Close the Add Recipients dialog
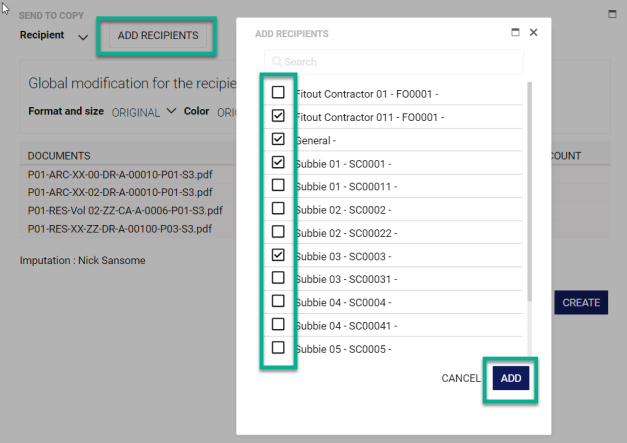 click(533, 32)
